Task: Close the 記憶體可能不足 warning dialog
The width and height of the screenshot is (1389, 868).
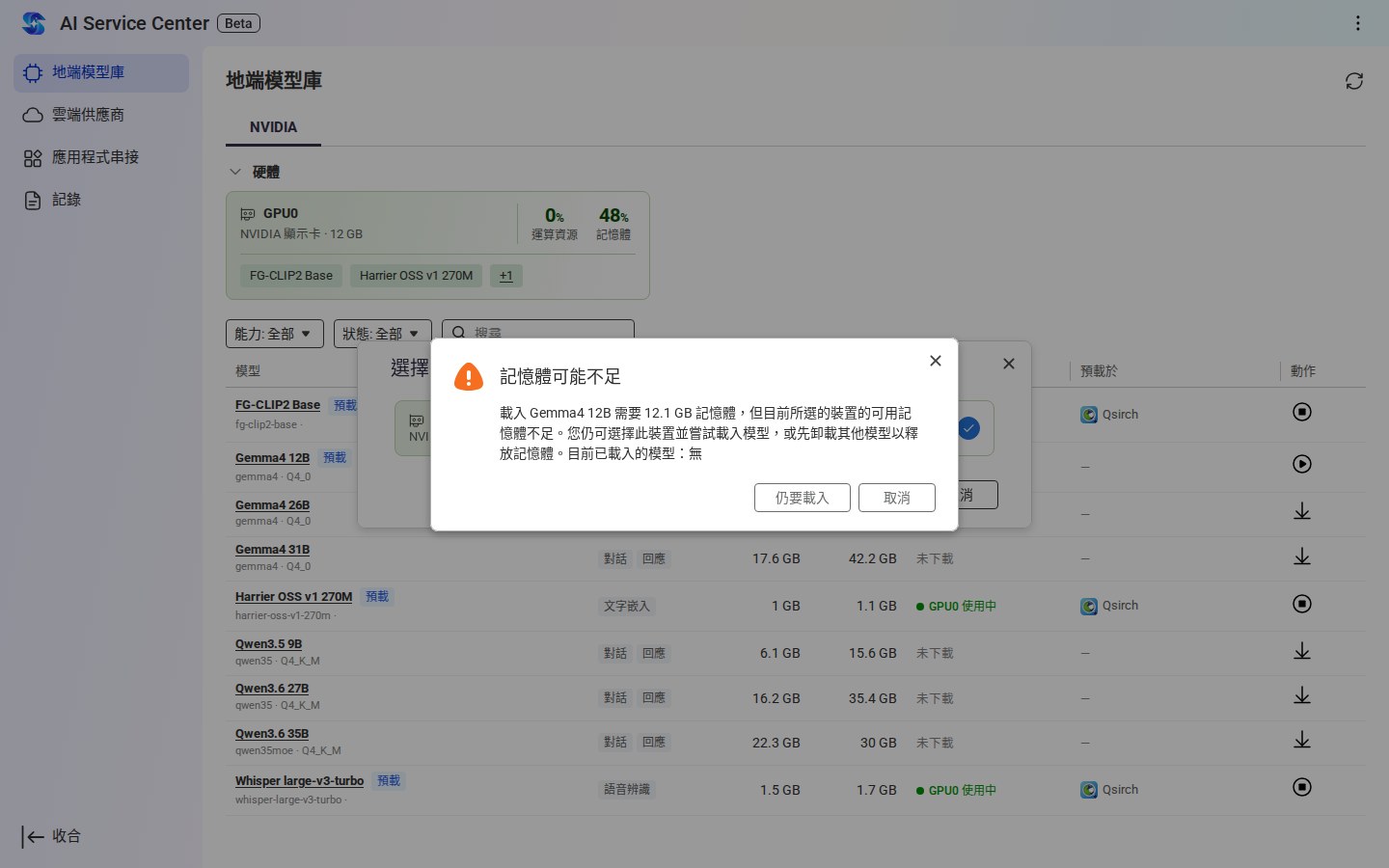Action: (935, 361)
